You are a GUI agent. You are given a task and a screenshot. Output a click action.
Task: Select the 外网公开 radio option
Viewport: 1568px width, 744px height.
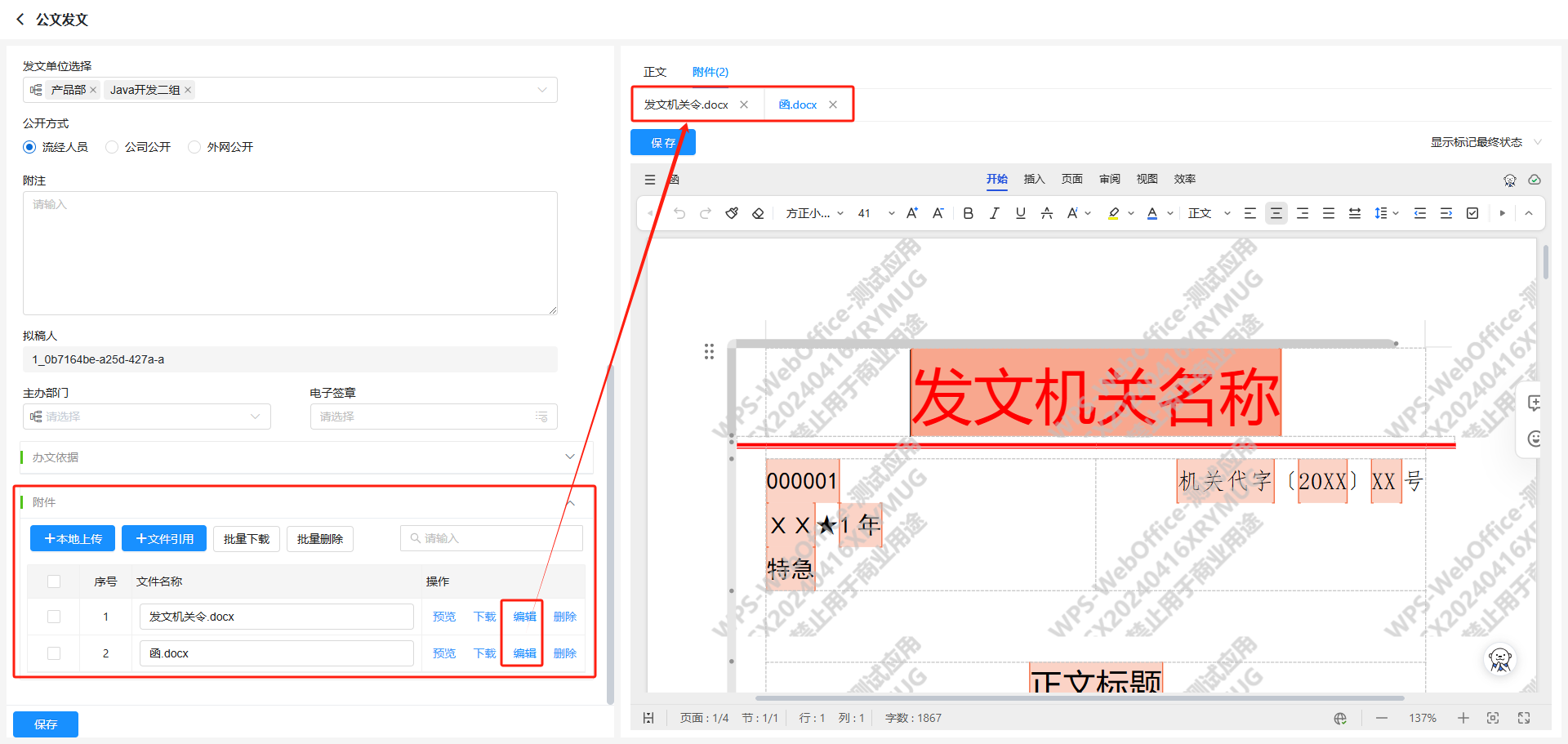tap(194, 147)
